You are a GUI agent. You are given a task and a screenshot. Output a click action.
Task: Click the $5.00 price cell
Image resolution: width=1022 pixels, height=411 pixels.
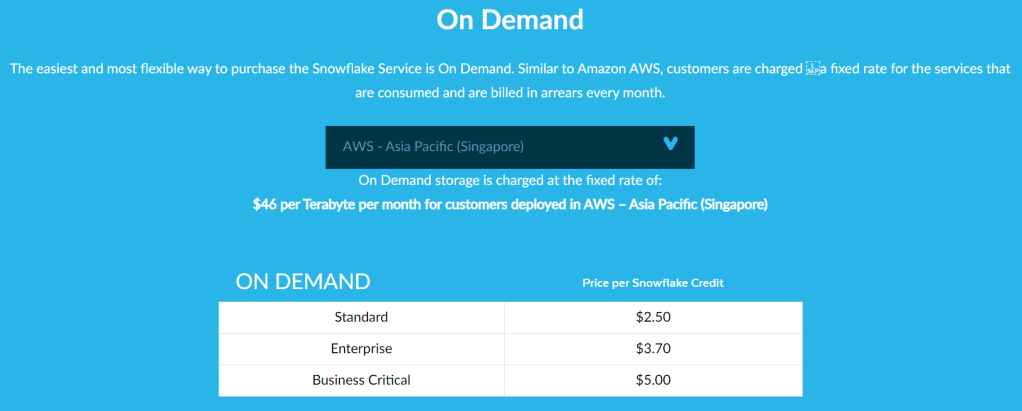[x=652, y=380]
